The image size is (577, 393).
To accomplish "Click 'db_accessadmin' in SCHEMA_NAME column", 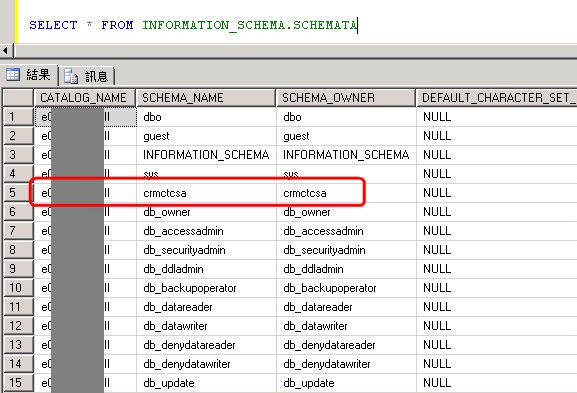I will (183, 231).
